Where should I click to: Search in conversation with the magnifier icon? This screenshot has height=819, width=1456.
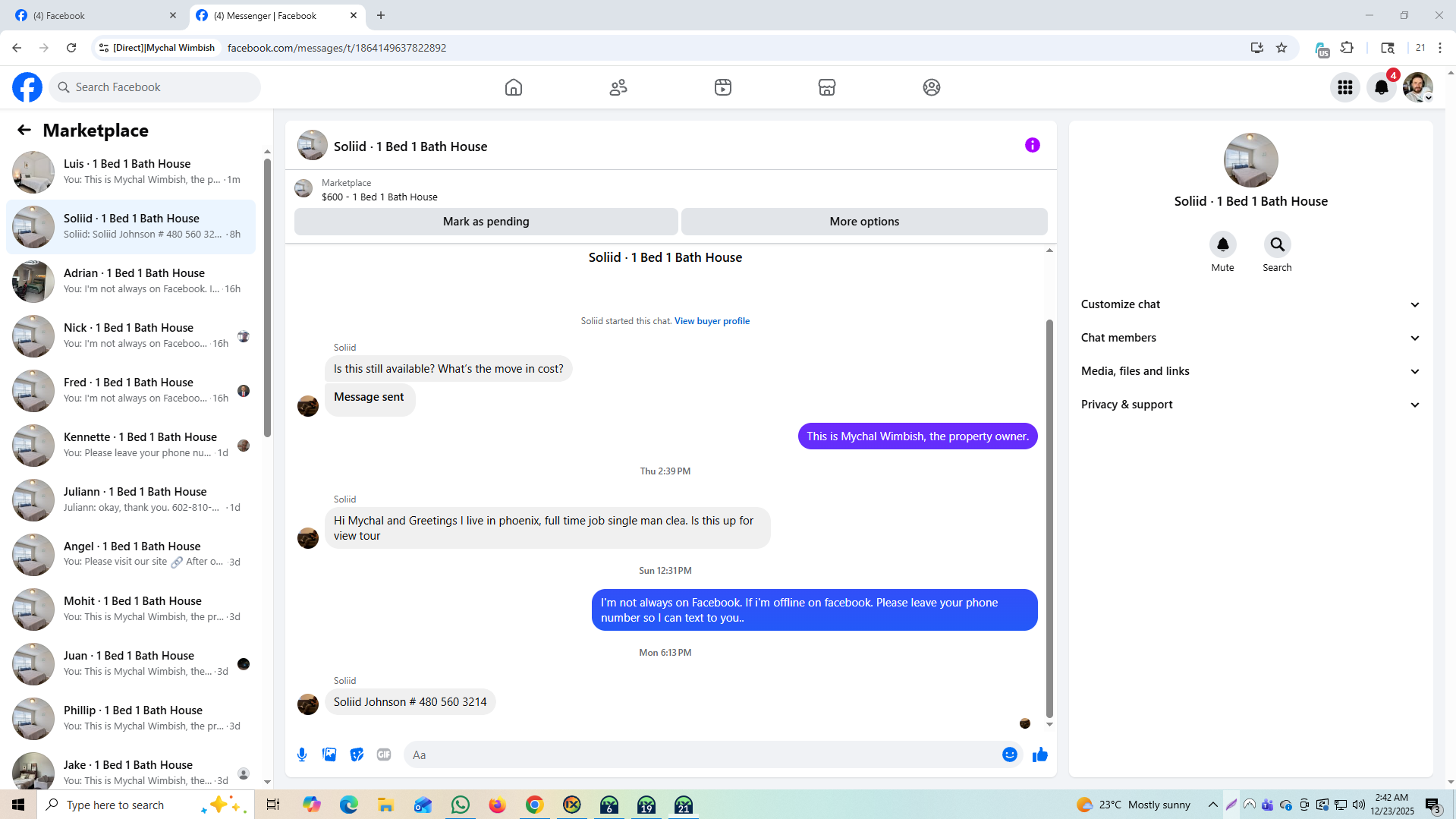(x=1278, y=244)
